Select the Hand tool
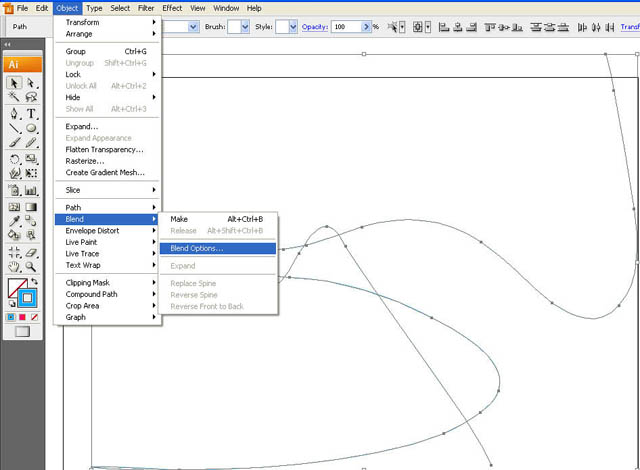640x470 pixels. pos(14,267)
